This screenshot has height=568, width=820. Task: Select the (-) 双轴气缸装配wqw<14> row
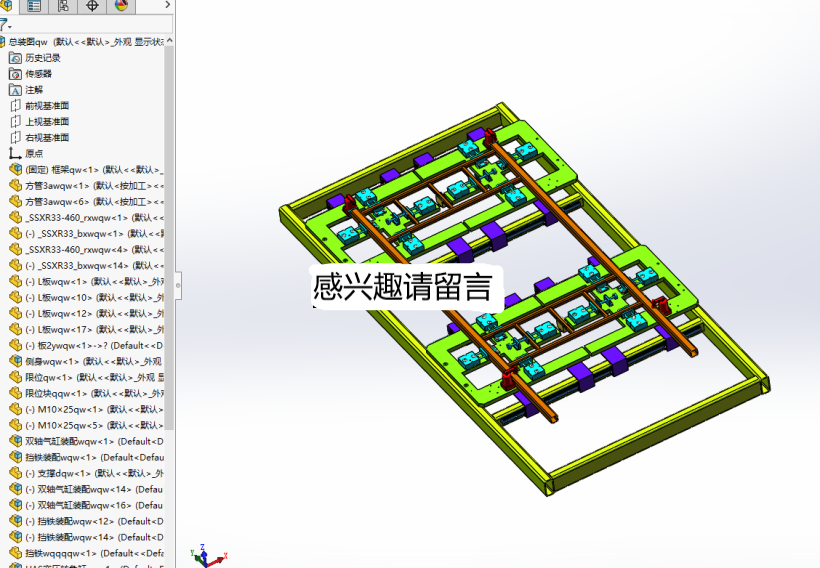(86, 489)
